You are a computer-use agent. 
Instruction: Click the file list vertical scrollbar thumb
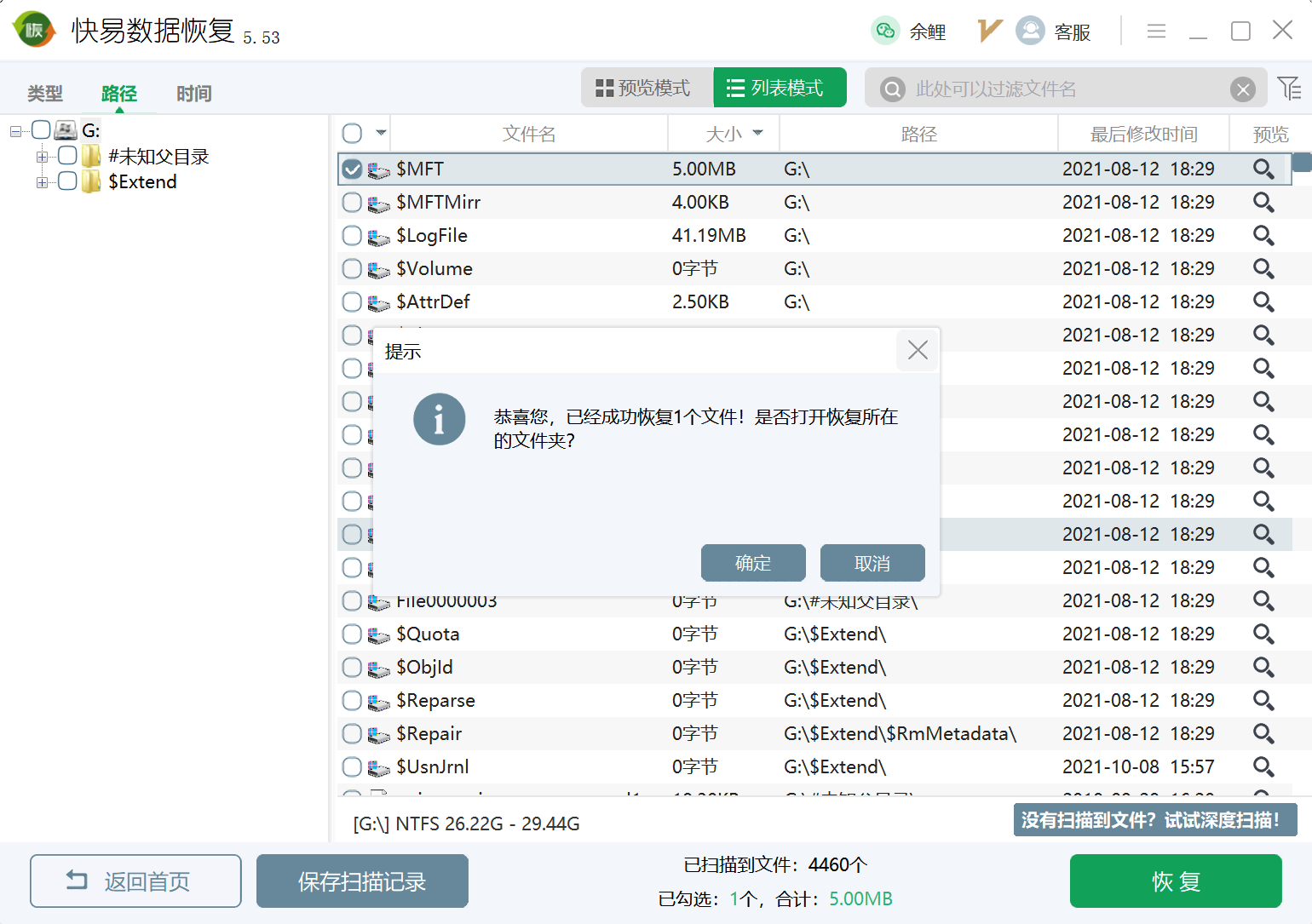pyautogui.click(x=1302, y=162)
